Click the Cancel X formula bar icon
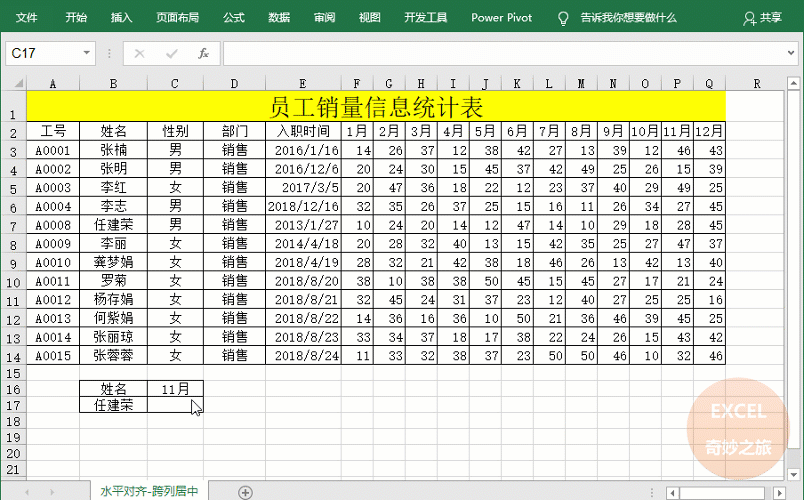804x500 pixels. (x=139, y=53)
